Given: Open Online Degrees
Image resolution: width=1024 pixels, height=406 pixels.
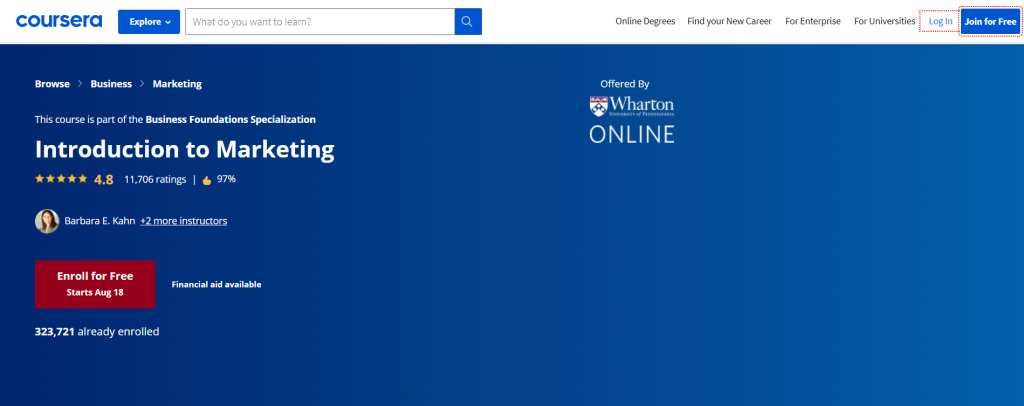Looking at the screenshot, I should (x=645, y=22).
